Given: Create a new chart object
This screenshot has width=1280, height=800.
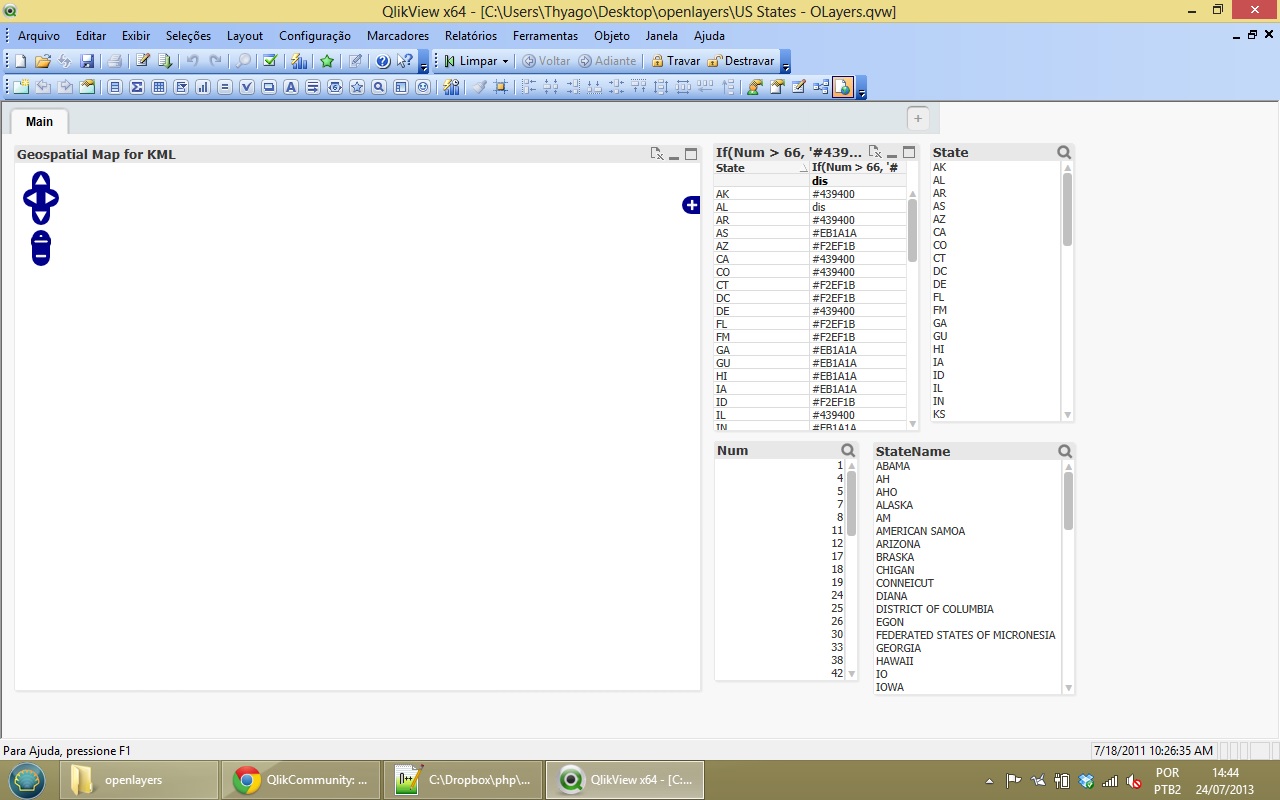Looking at the screenshot, I should tap(203, 87).
